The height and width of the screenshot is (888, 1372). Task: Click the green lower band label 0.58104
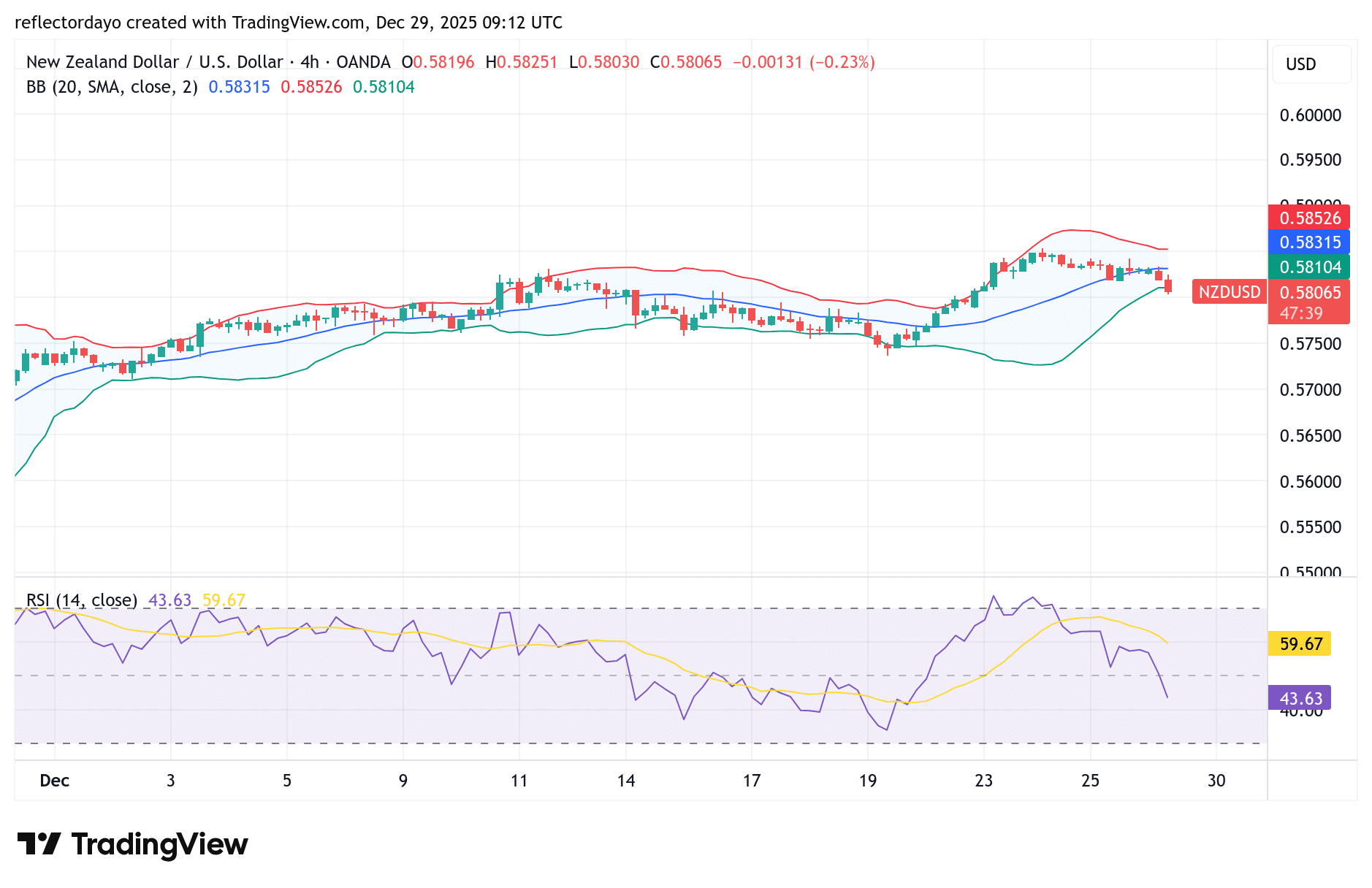click(x=1311, y=267)
